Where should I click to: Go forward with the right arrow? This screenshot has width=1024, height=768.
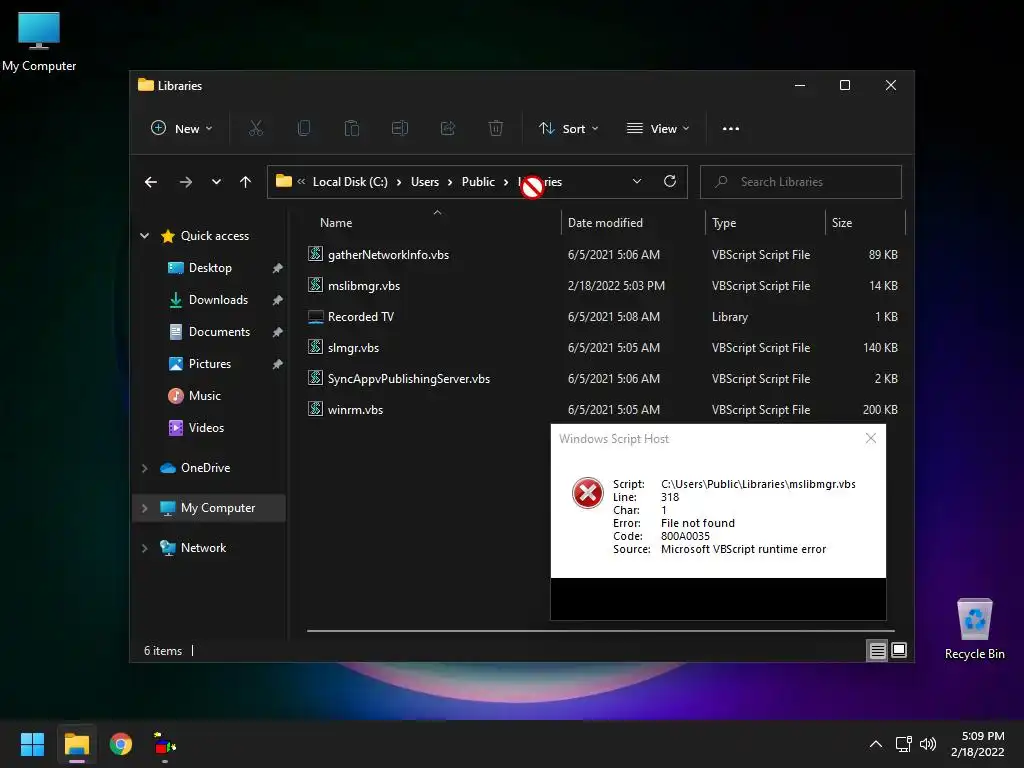[185, 182]
